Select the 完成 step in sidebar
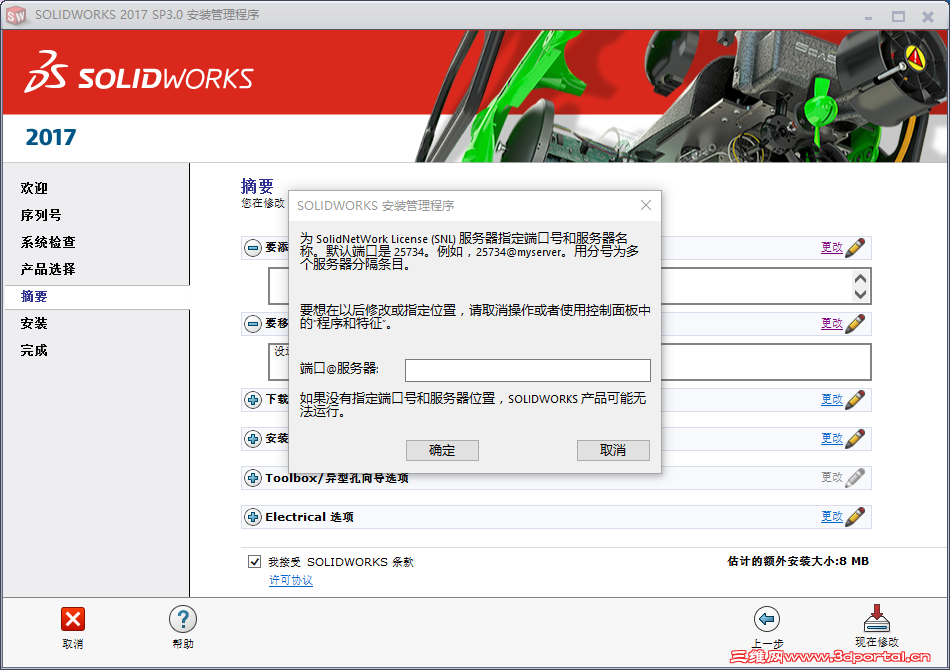950x670 pixels. [34, 350]
